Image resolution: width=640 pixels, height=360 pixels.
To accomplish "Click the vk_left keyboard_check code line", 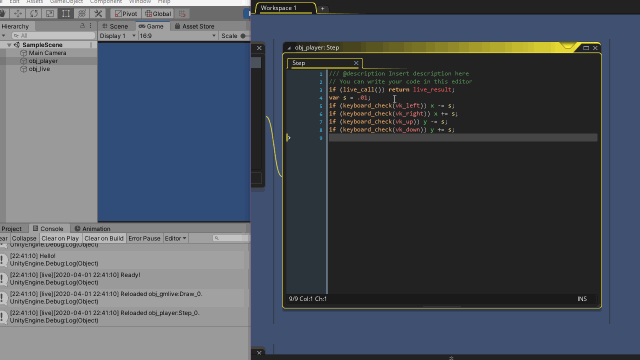I will [x=391, y=106].
